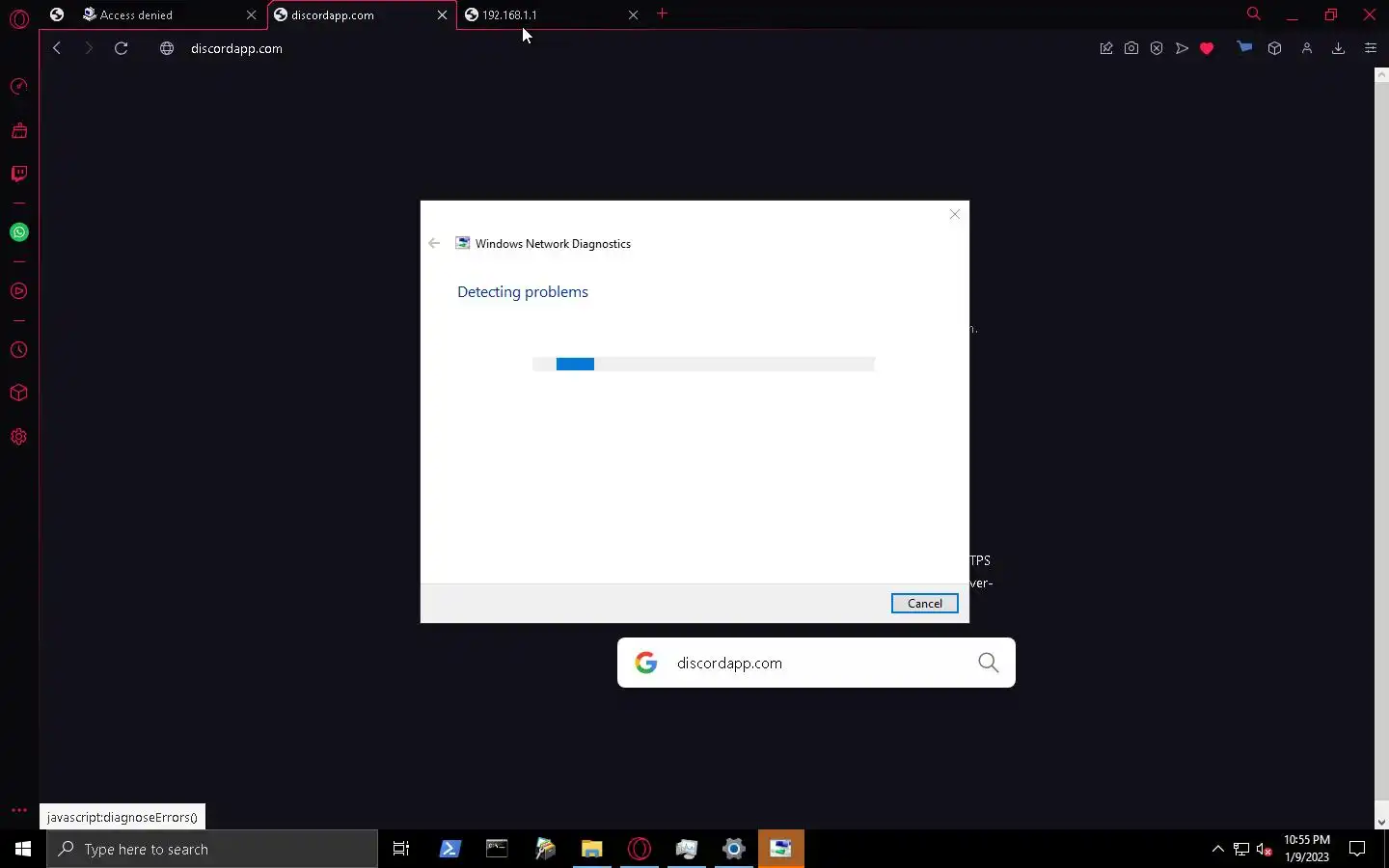Open the blue shopping cart extension
1389x868 pixels.
(1245, 47)
